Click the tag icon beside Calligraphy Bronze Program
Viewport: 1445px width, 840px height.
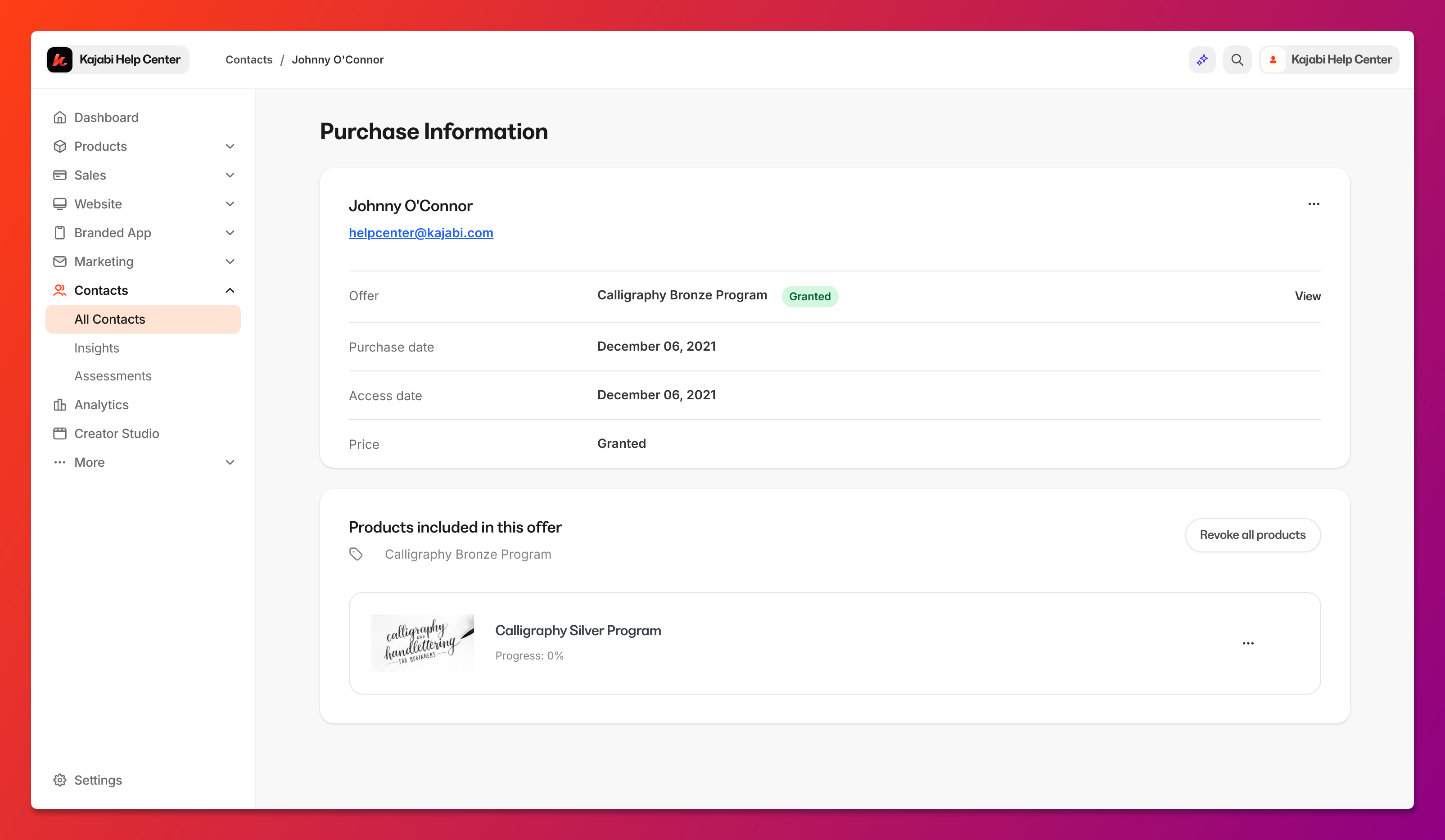(x=356, y=554)
